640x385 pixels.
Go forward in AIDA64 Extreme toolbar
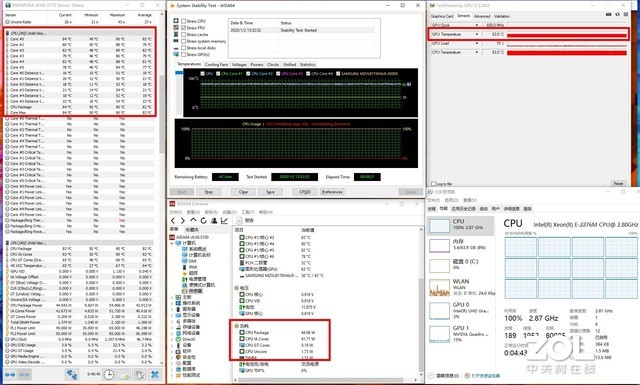pos(182,220)
